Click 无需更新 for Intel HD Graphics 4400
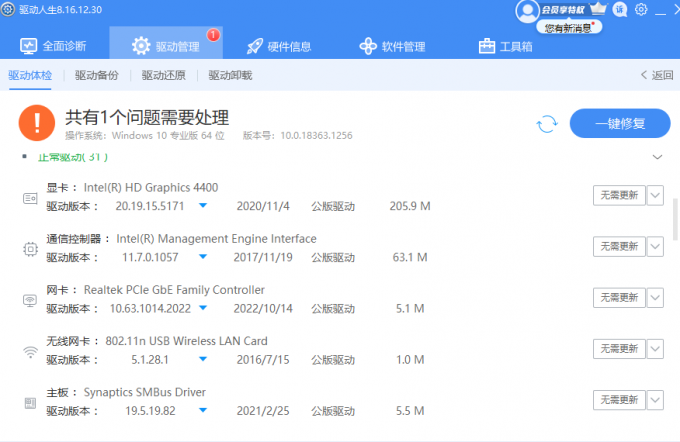The height and width of the screenshot is (442, 680). coord(619,196)
